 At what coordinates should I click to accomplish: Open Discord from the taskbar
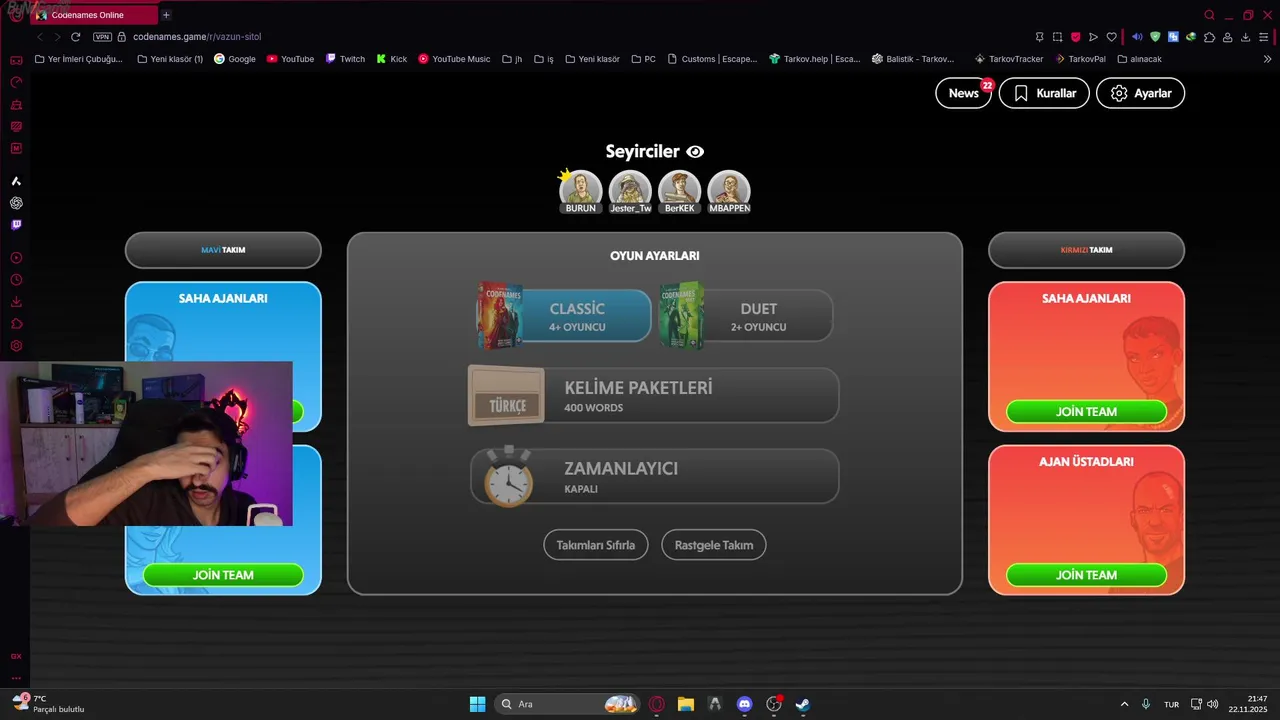744,704
